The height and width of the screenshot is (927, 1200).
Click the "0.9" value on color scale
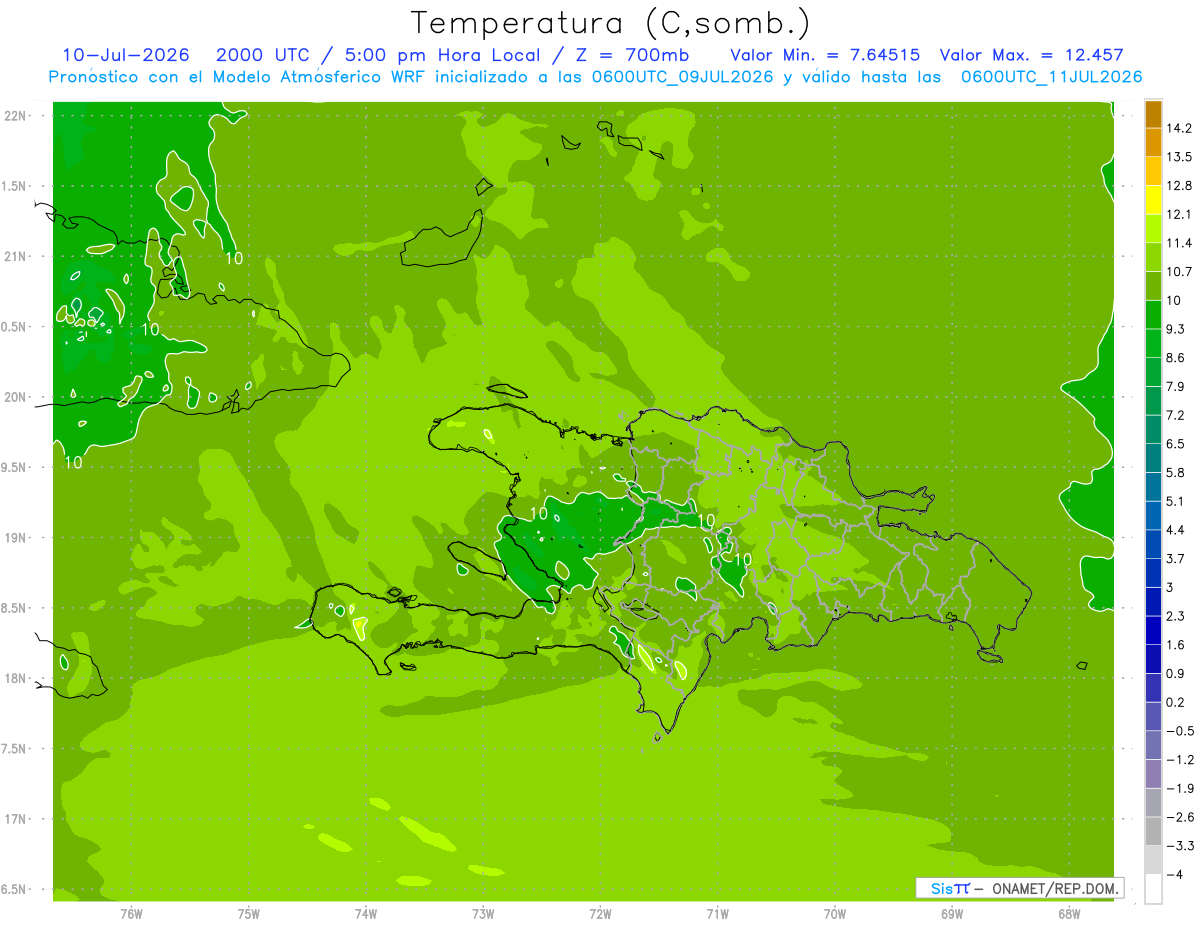tap(1176, 673)
